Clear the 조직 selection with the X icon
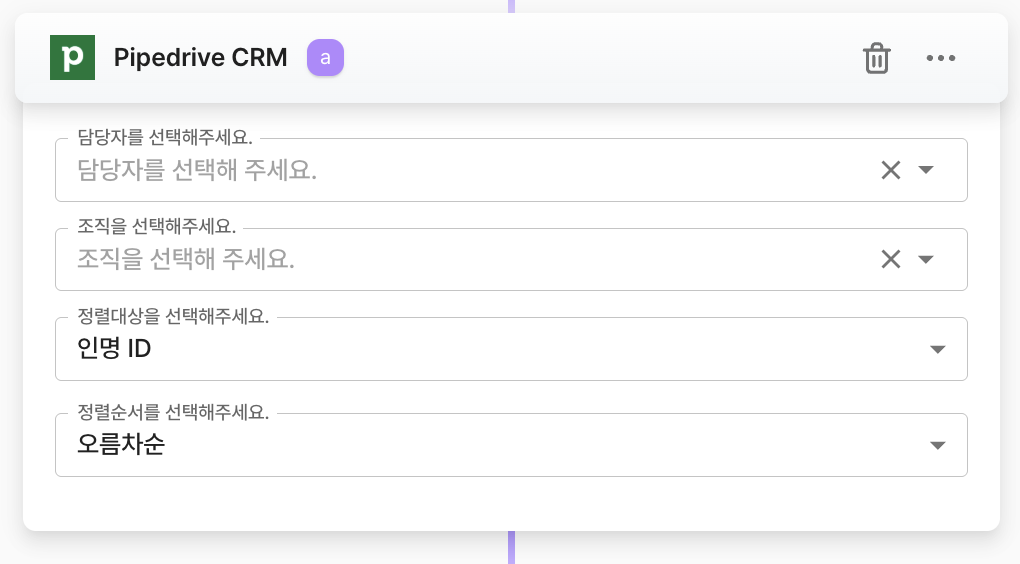Viewport: 1020px width, 564px height. pyautogui.click(x=890, y=260)
